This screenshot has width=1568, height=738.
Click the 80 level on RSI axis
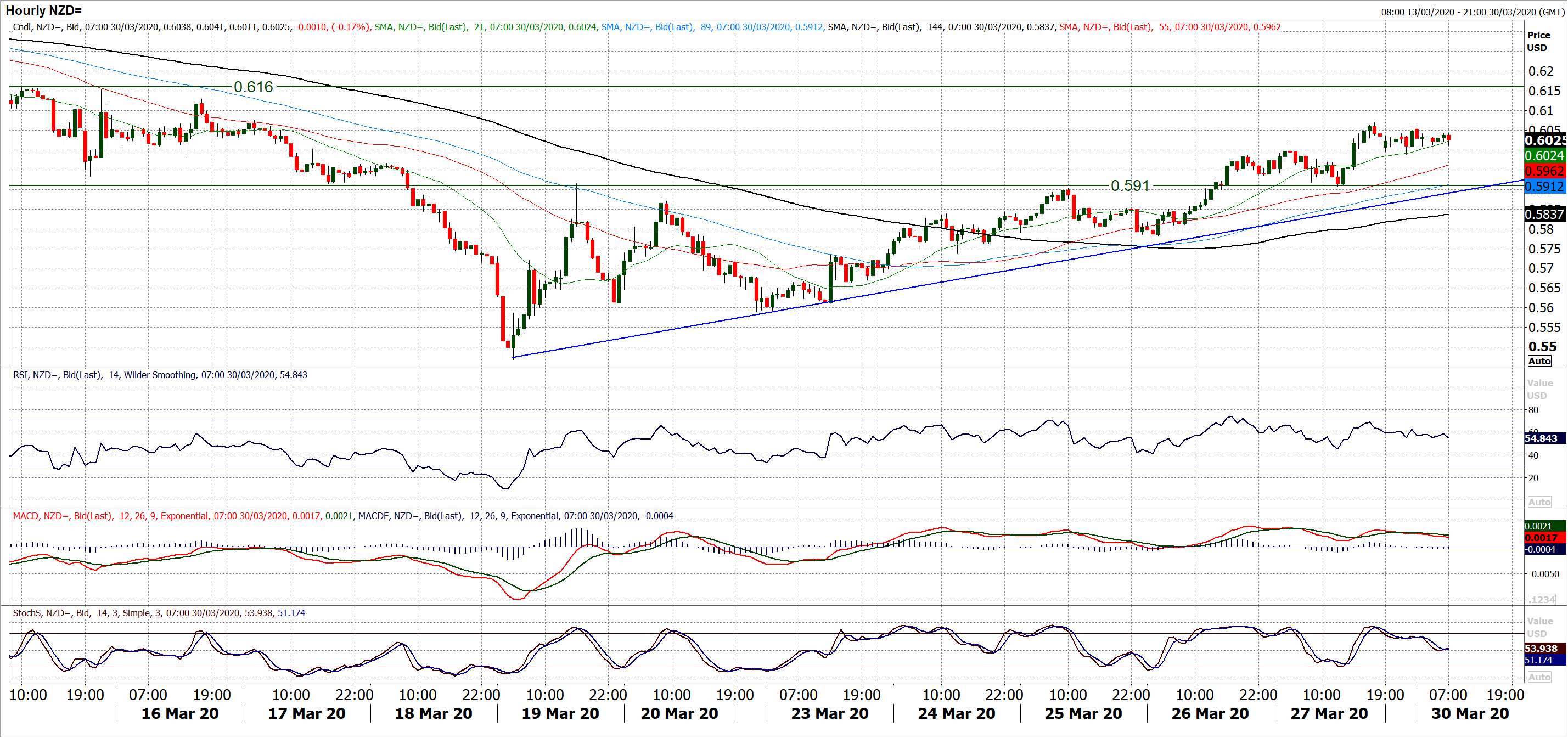click(1533, 410)
